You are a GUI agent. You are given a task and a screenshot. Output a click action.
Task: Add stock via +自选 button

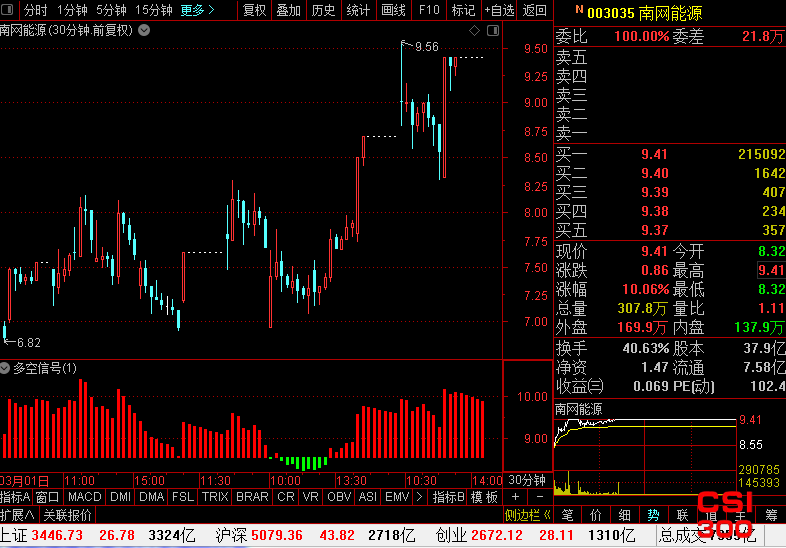pyautogui.click(x=499, y=10)
